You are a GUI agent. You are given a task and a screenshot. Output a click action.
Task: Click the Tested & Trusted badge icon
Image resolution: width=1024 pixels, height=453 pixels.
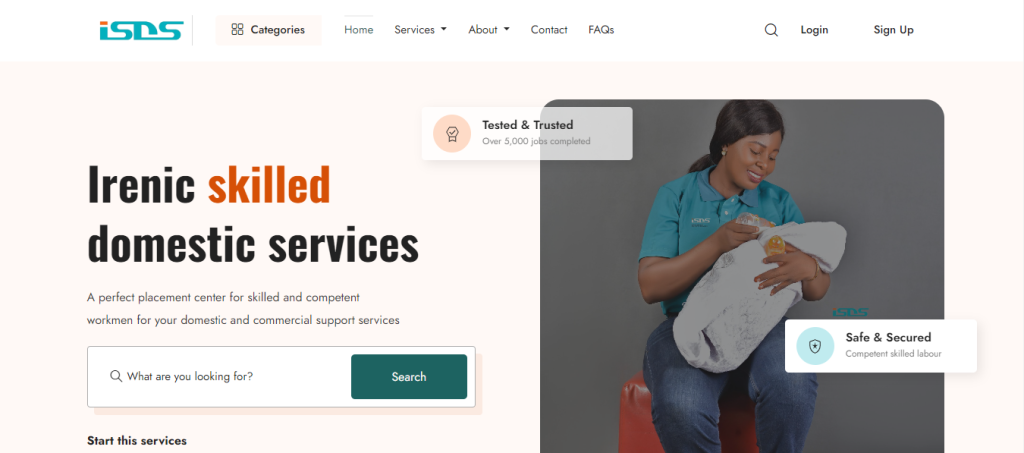pyautogui.click(x=452, y=134)
